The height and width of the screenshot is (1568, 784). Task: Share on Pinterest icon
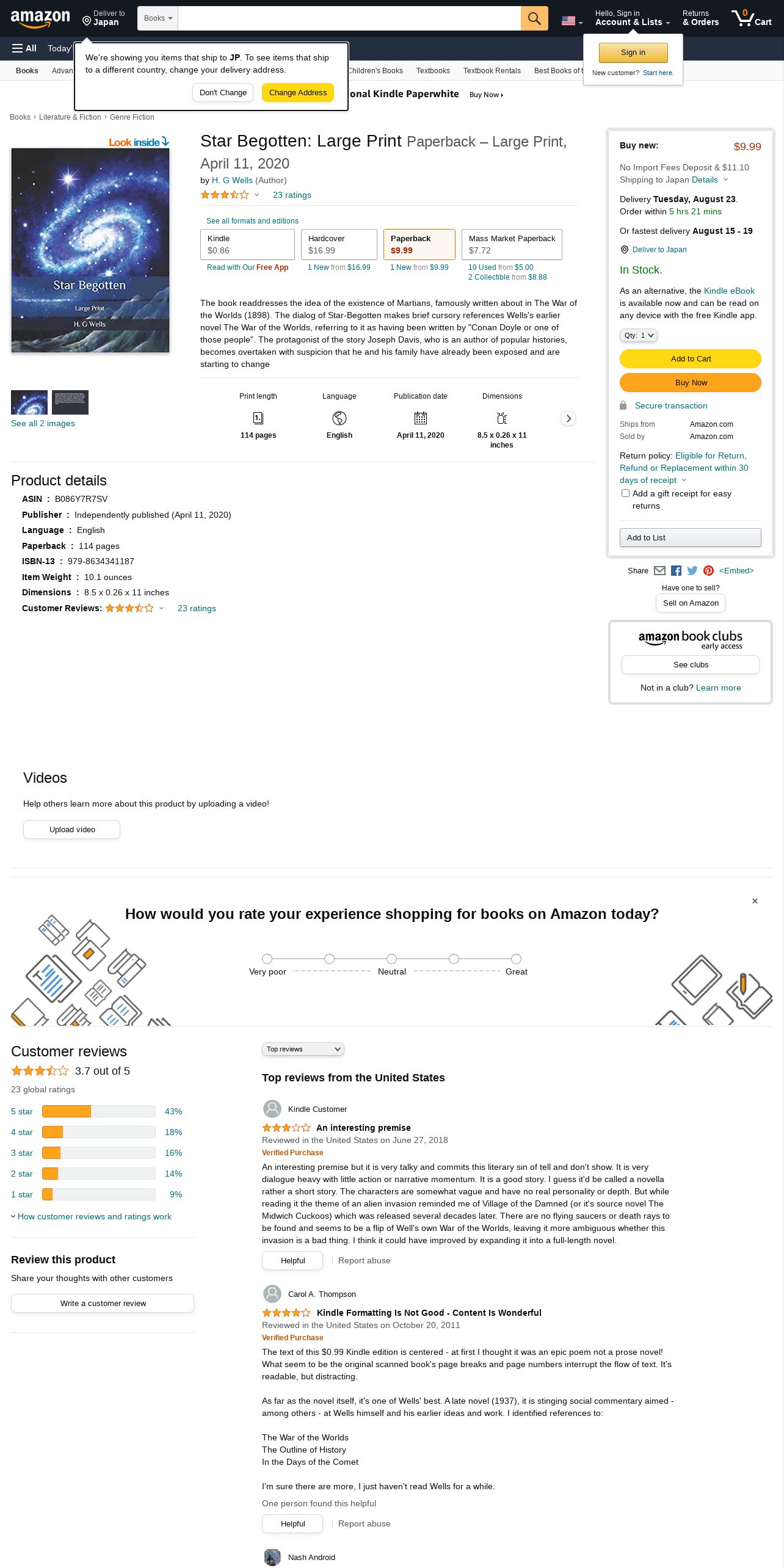pyautogui.click(x=708, y=570)
